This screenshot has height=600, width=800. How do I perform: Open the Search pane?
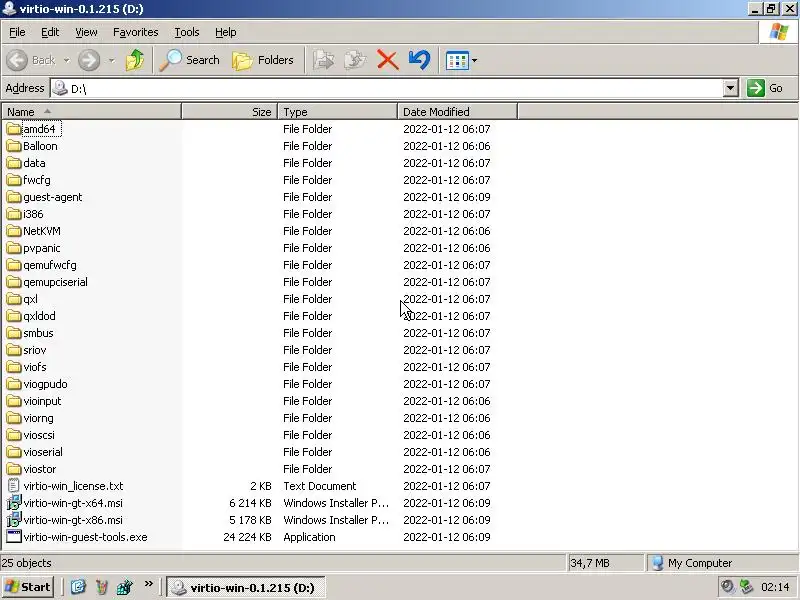coord(190,60)
